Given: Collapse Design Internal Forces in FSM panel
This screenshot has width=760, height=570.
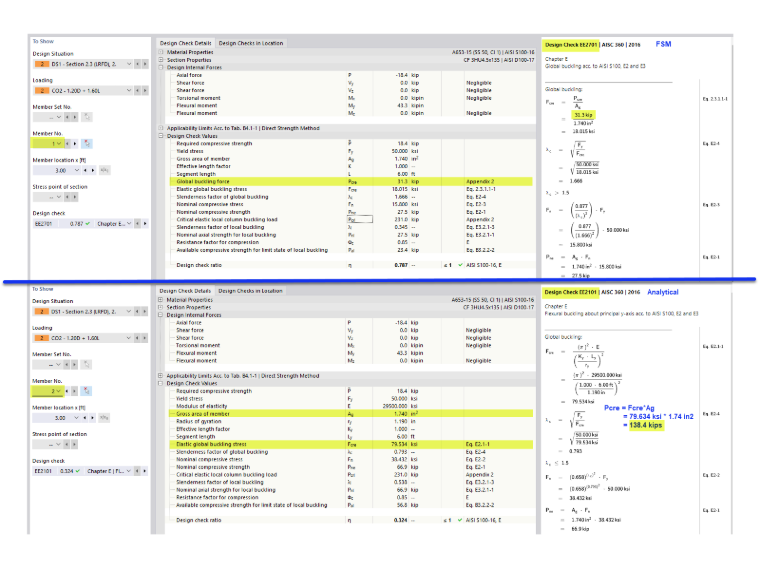Looking at the screenshot, I should pos(161,67).
